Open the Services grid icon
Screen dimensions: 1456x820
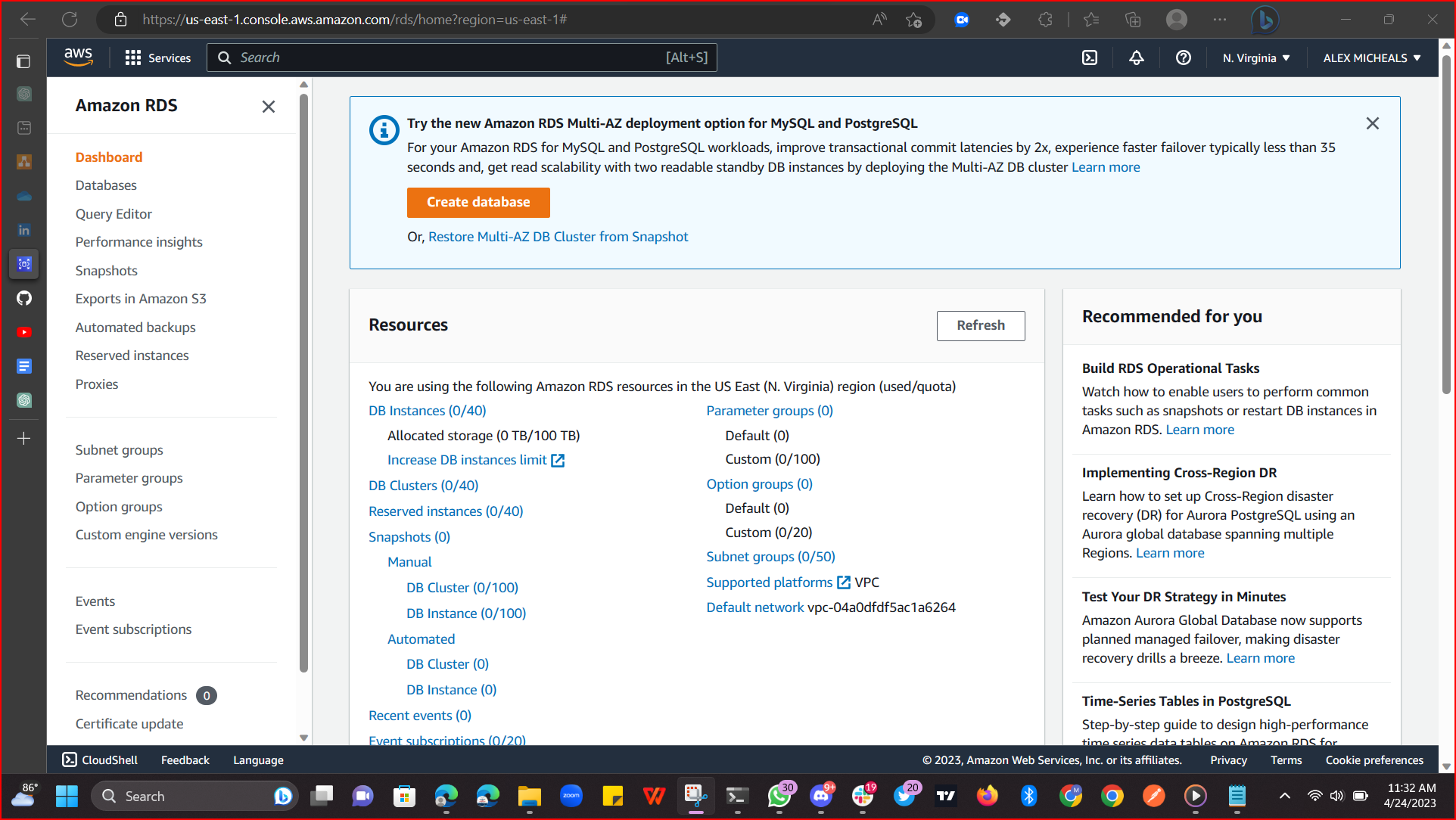click(x=132, y=57)
